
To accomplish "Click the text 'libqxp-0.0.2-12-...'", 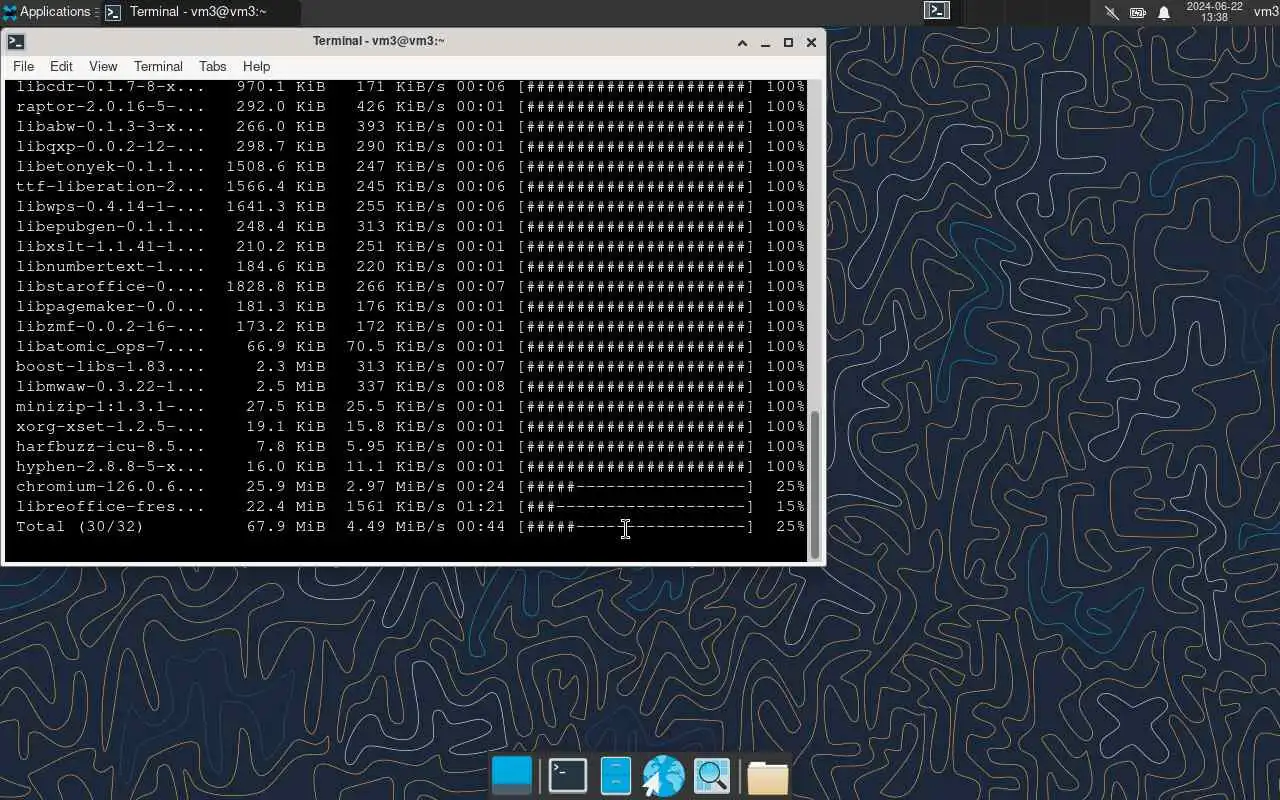I will (x=110, y=146).
